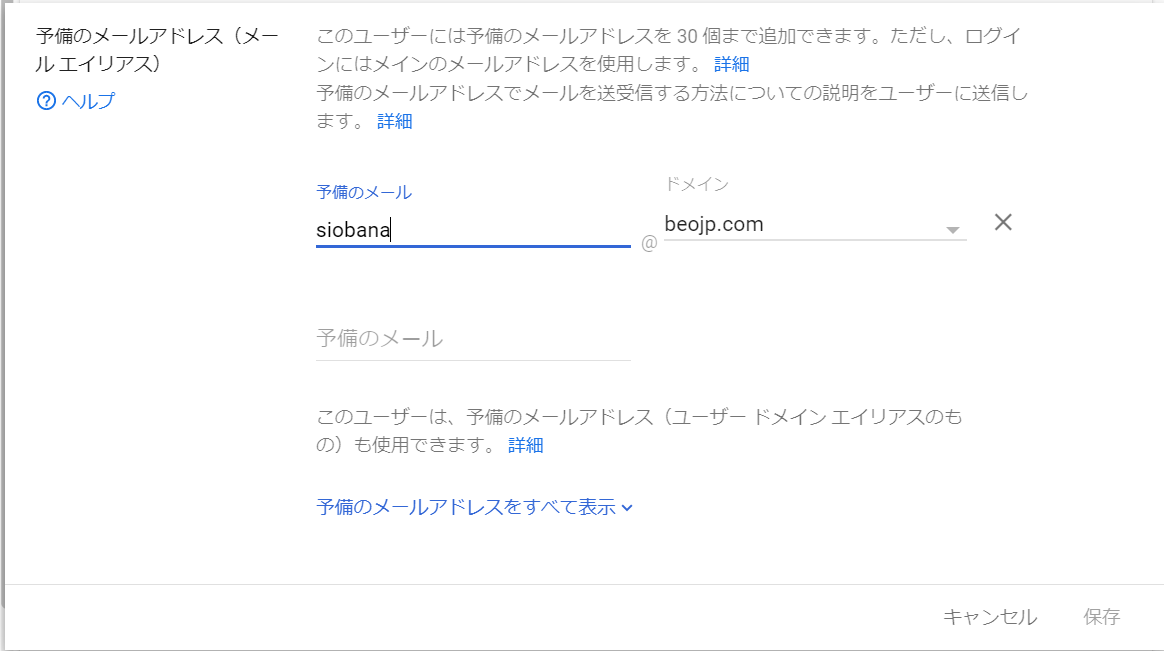The height and width of the screenshot is (651, 1164).
Task: Click キャンセル to discard changes
Action: tap(990, 617)
